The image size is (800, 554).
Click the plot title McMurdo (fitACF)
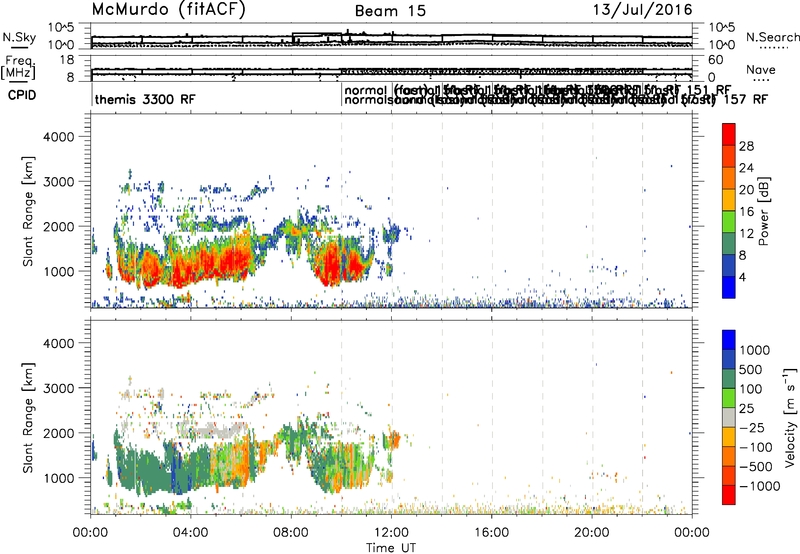point(168,10)
